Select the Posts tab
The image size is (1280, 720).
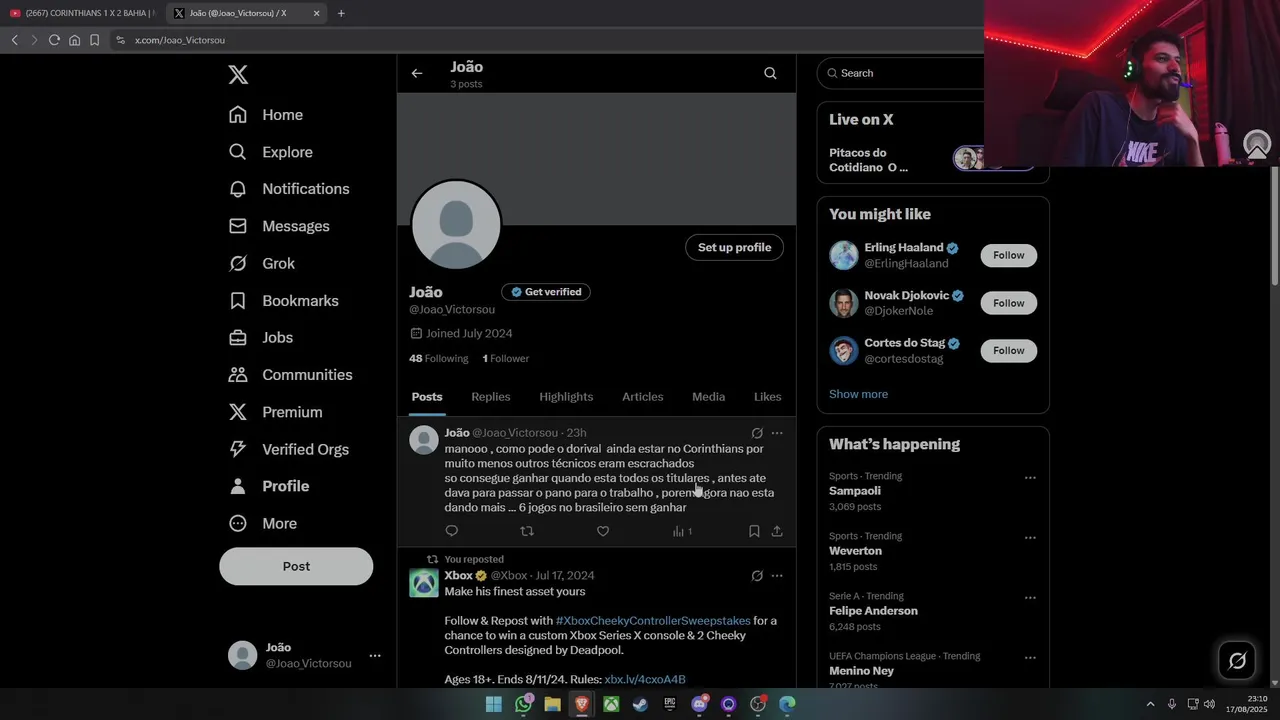(x=427, y=397)
